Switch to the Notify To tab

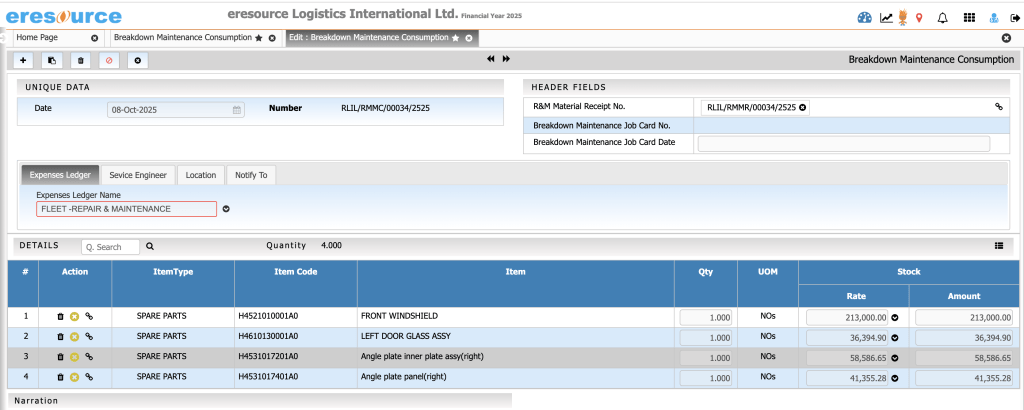pos(250,175)
